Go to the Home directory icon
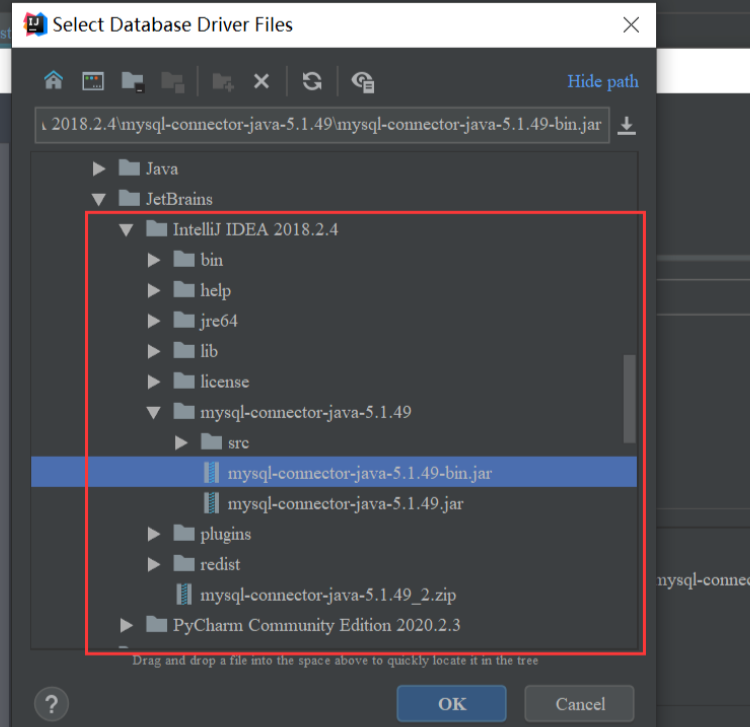The width and height of the screenshot is (750, 727). pos(54,80)
